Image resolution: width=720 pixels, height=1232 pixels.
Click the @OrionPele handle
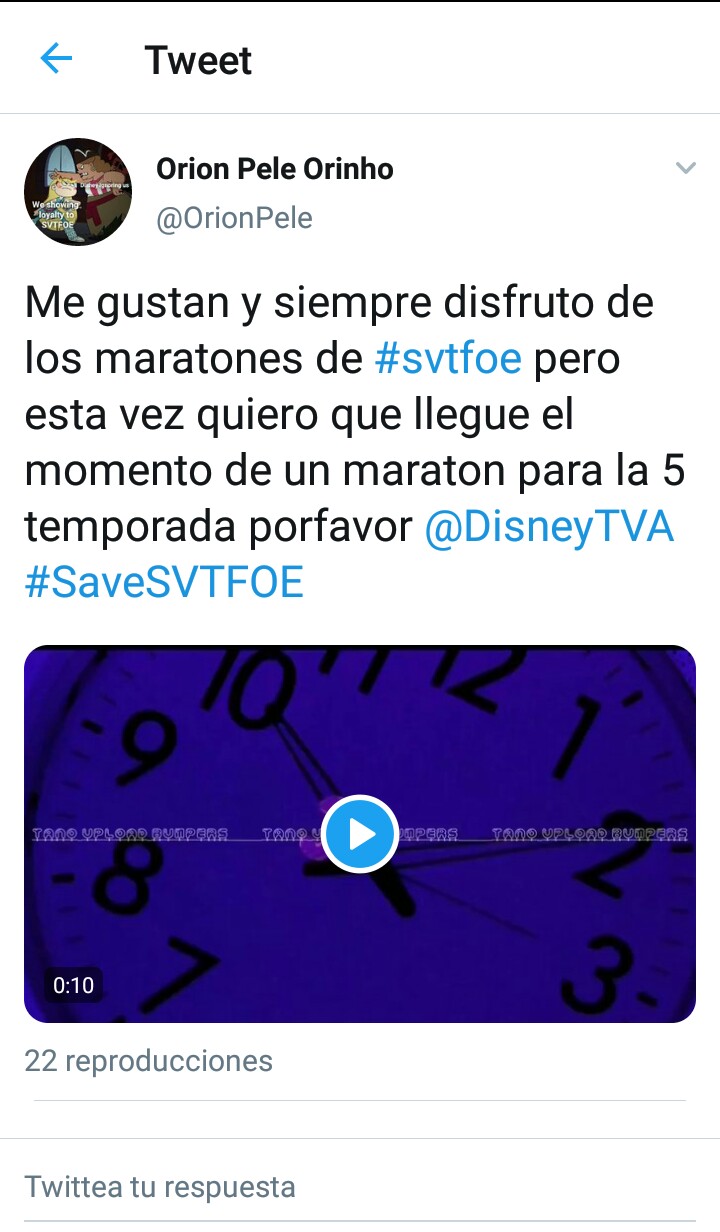coord(234,218)
